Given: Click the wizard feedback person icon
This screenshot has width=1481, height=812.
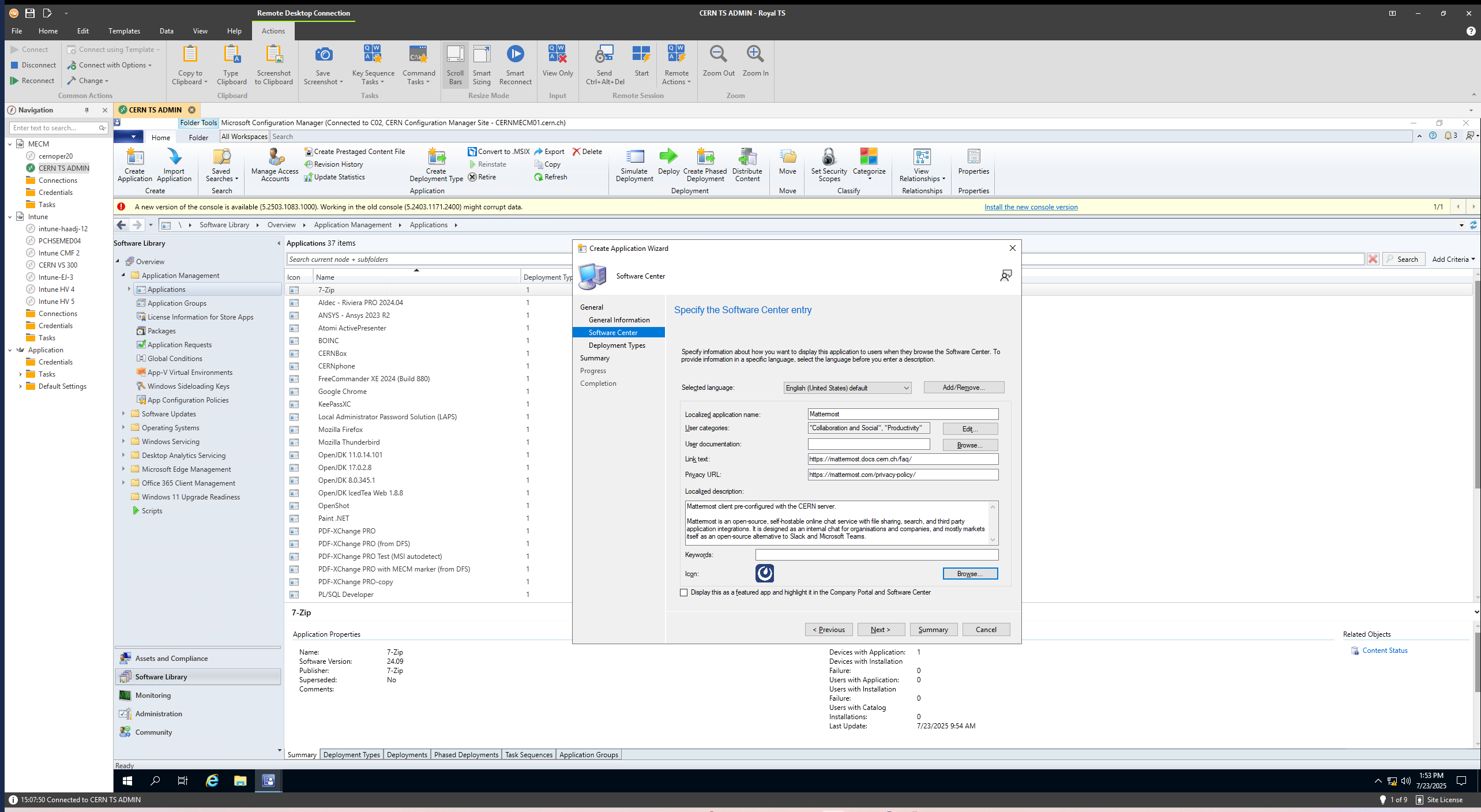Looking at the screenshot, I should (1006, 276).
